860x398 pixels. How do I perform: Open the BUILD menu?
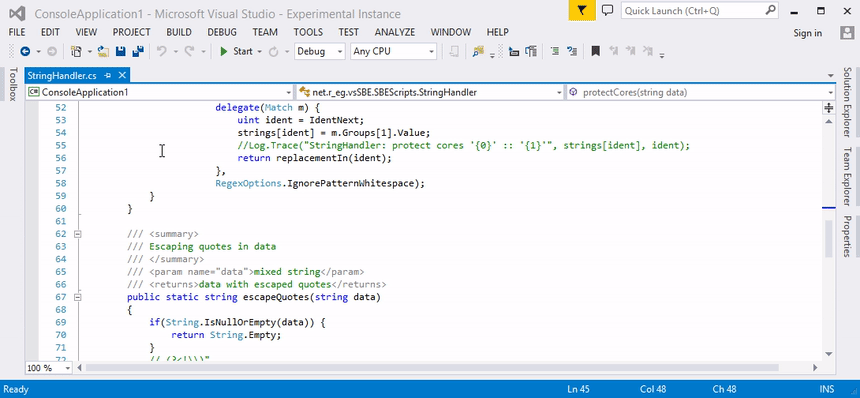coord(179,32)
